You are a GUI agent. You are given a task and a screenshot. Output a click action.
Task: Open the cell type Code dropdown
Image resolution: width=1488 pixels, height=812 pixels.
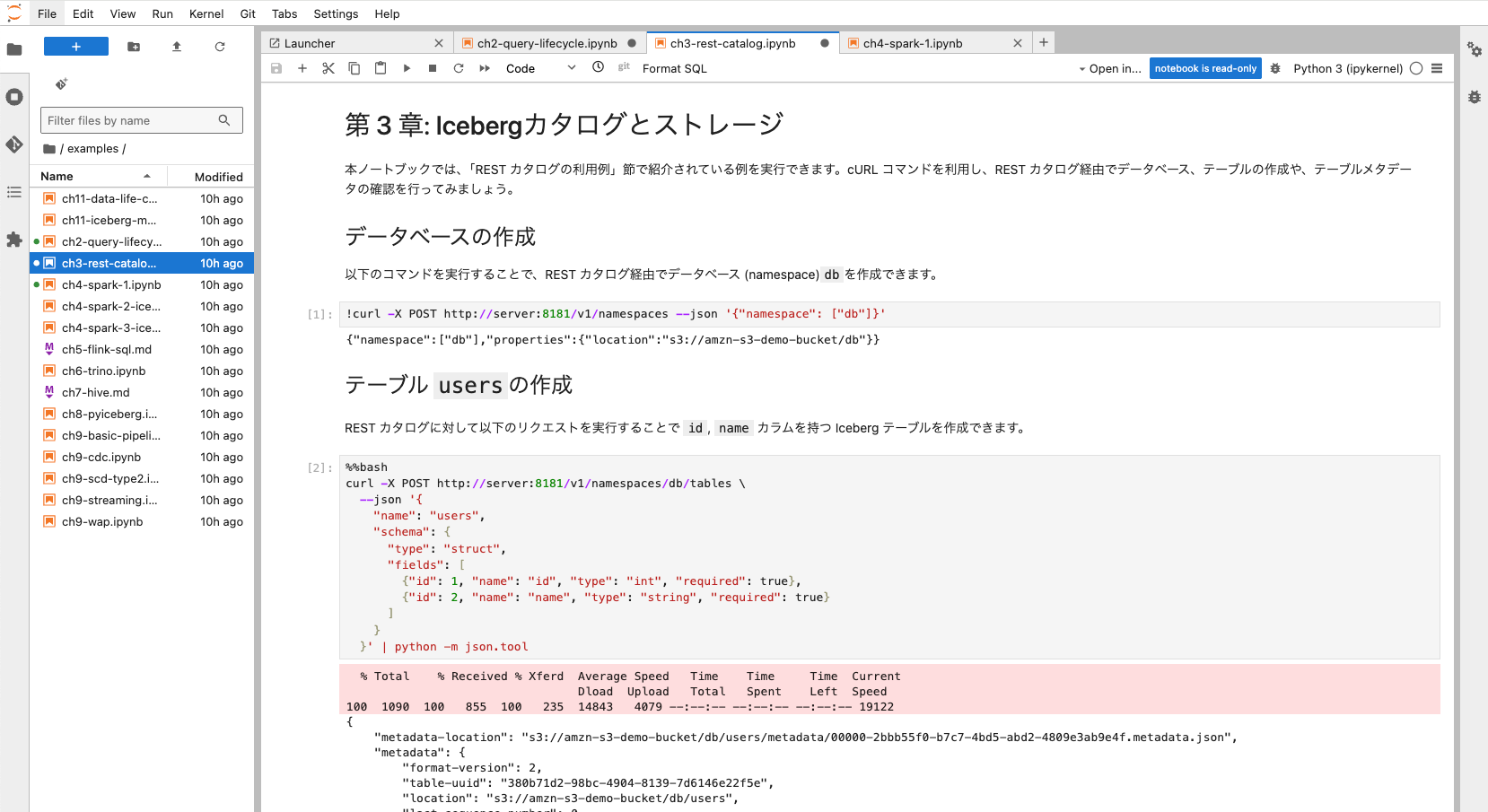(x=540, y=68)
